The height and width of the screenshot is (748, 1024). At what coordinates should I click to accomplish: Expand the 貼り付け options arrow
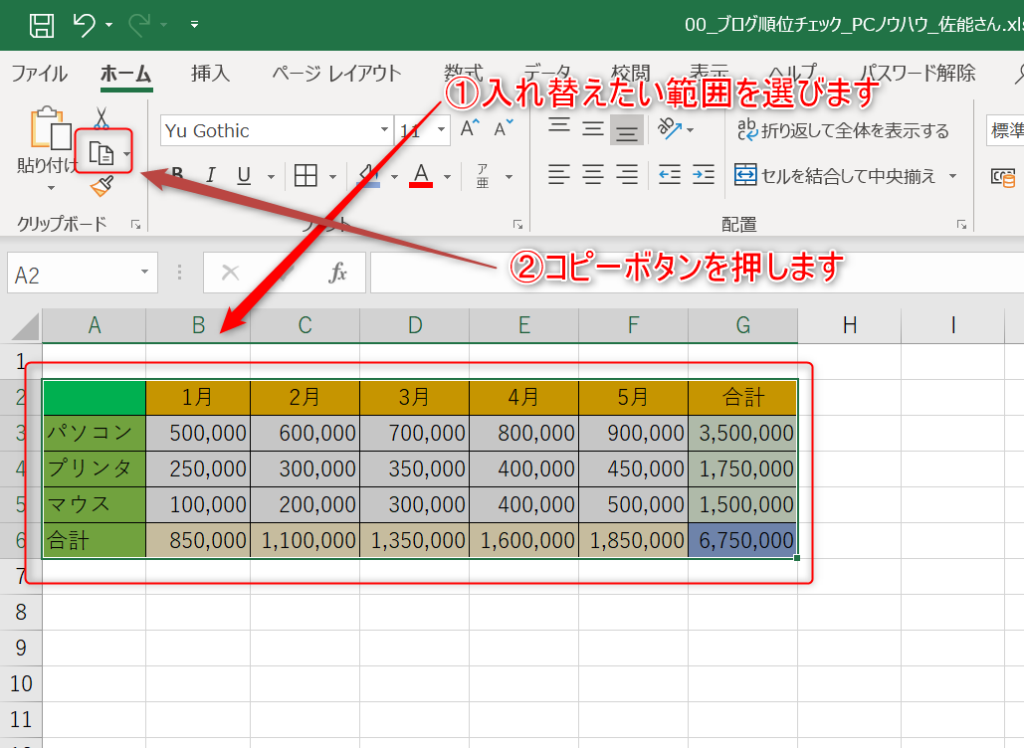coord(51,188)
